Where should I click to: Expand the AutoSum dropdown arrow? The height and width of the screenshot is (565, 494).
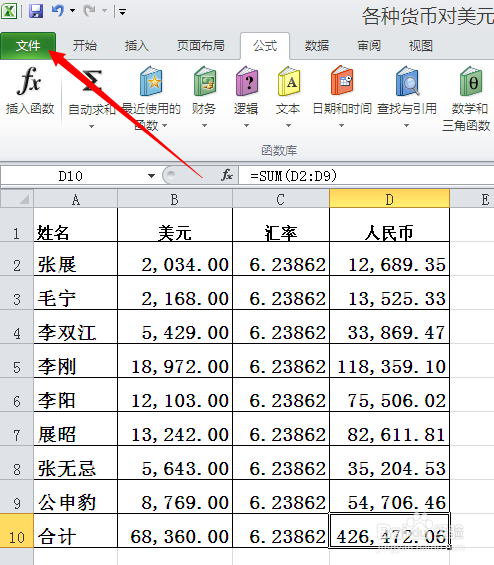click(92, 126)
